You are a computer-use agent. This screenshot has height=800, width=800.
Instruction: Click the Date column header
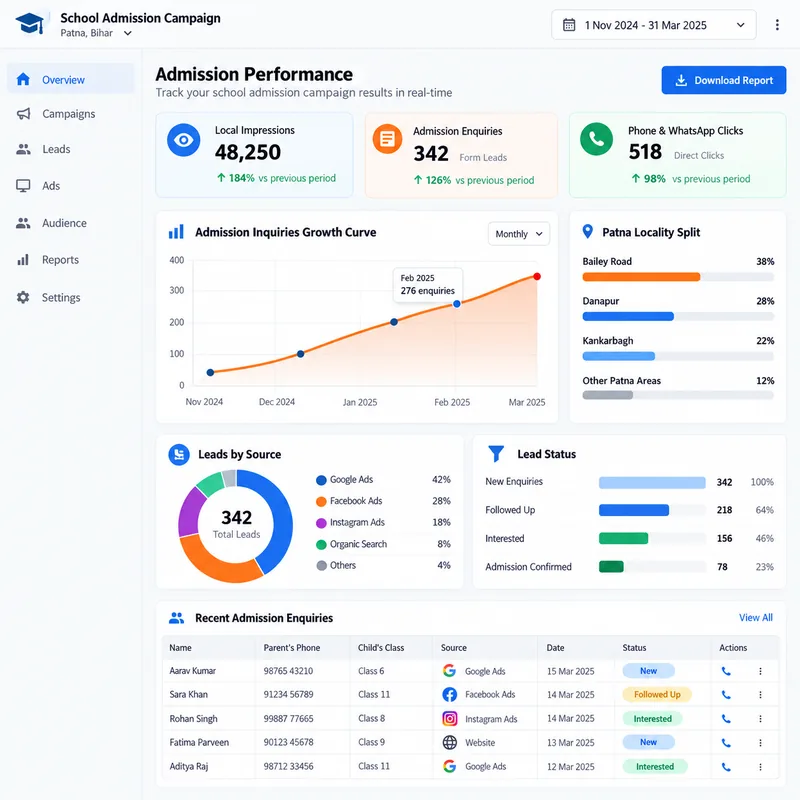[555, 647]
